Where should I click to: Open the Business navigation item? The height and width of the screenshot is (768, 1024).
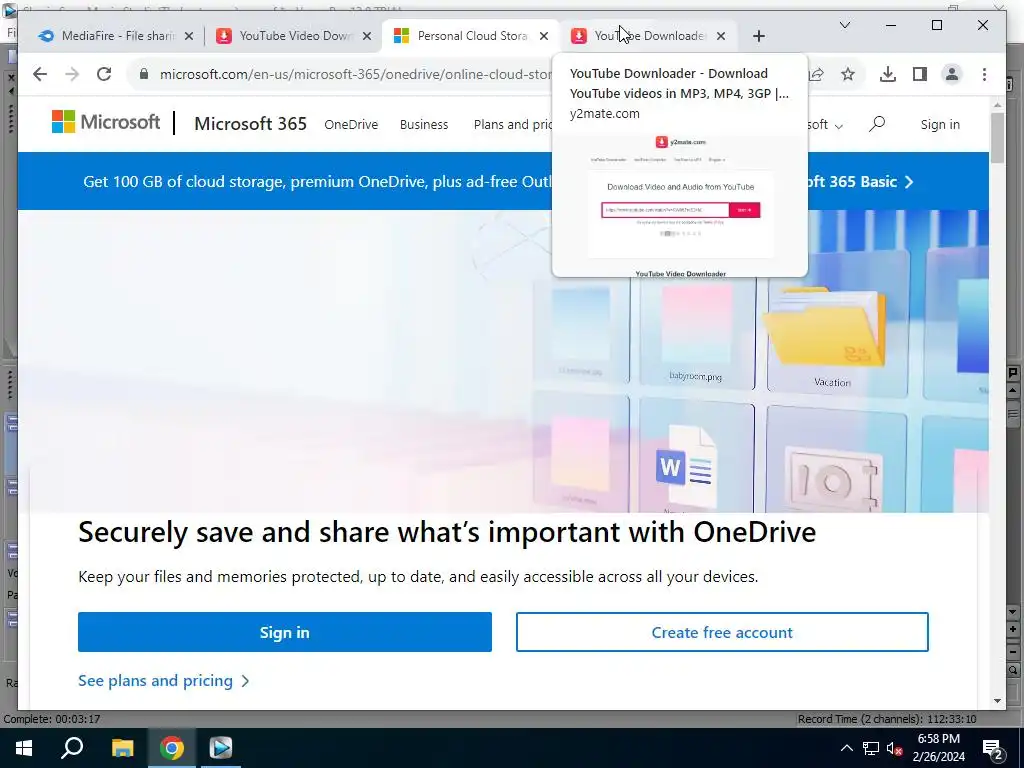pos(424,124)
